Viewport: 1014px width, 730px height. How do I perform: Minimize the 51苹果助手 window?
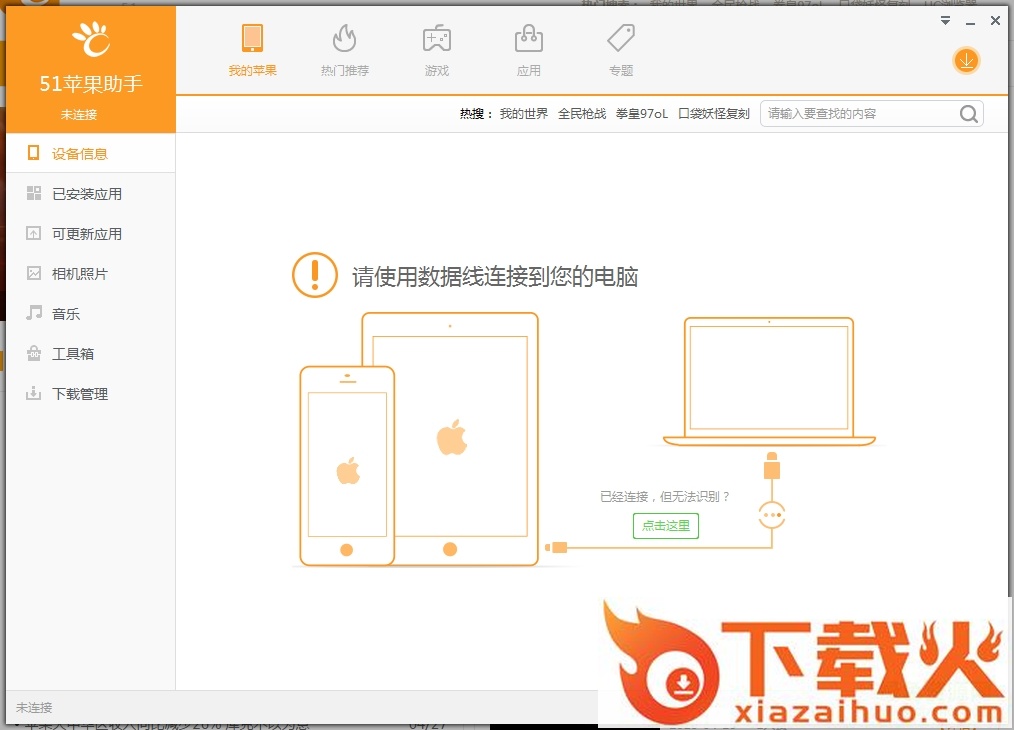(x=970, y=23)
